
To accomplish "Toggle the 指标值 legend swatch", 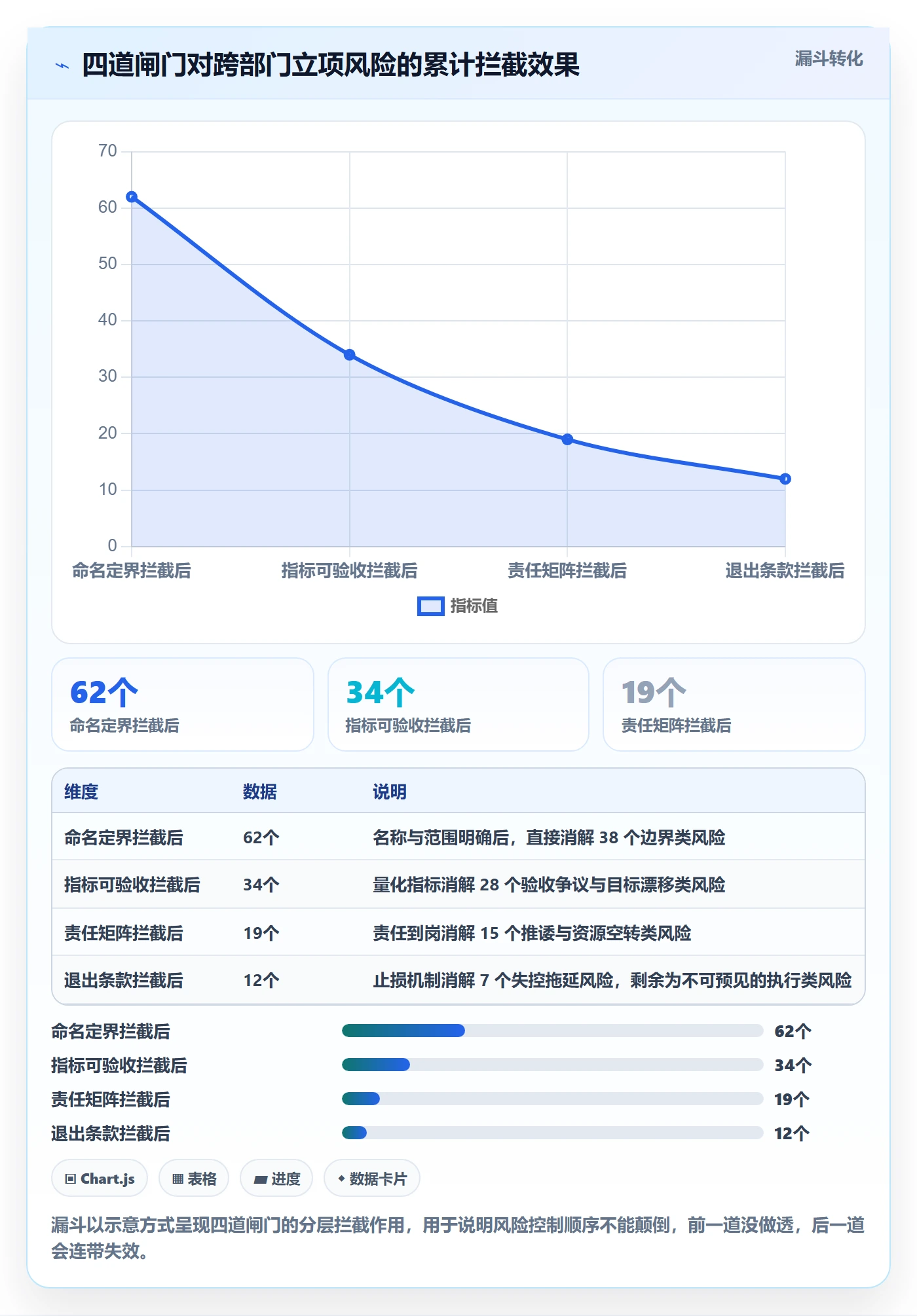I will [x=430, y=606].
